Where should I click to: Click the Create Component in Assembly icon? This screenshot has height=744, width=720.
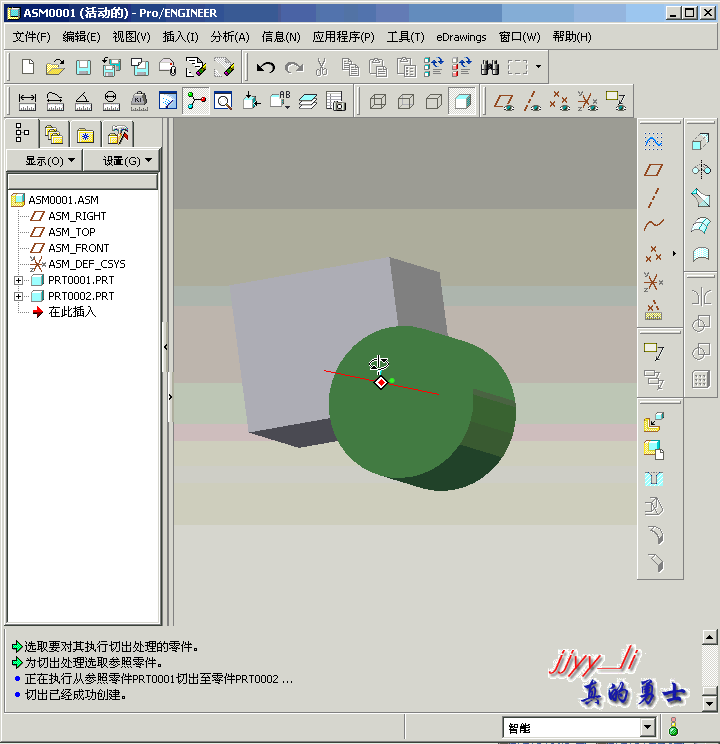[x=654, y=450]
